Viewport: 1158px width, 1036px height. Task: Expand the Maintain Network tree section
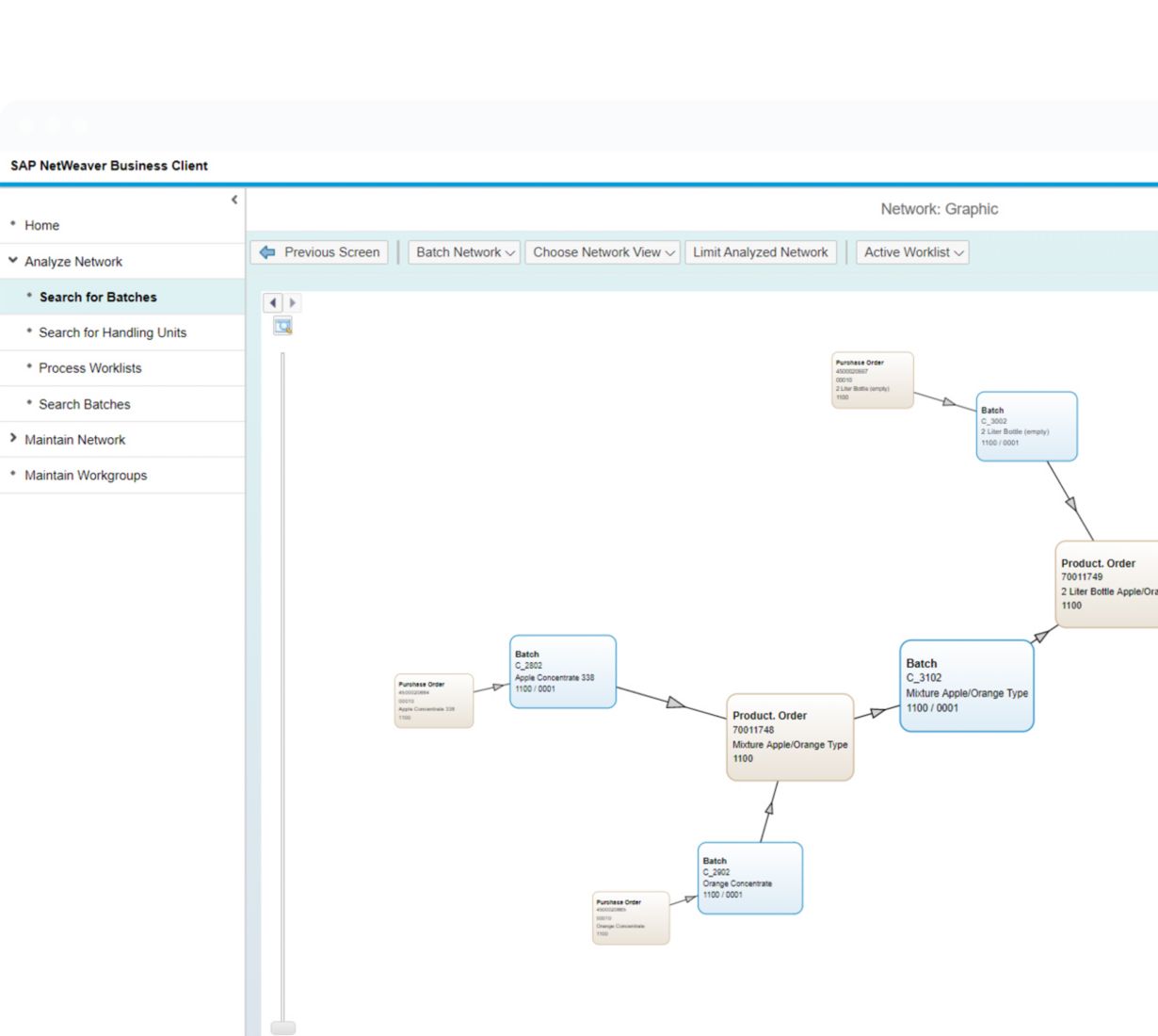click(13, 439)
